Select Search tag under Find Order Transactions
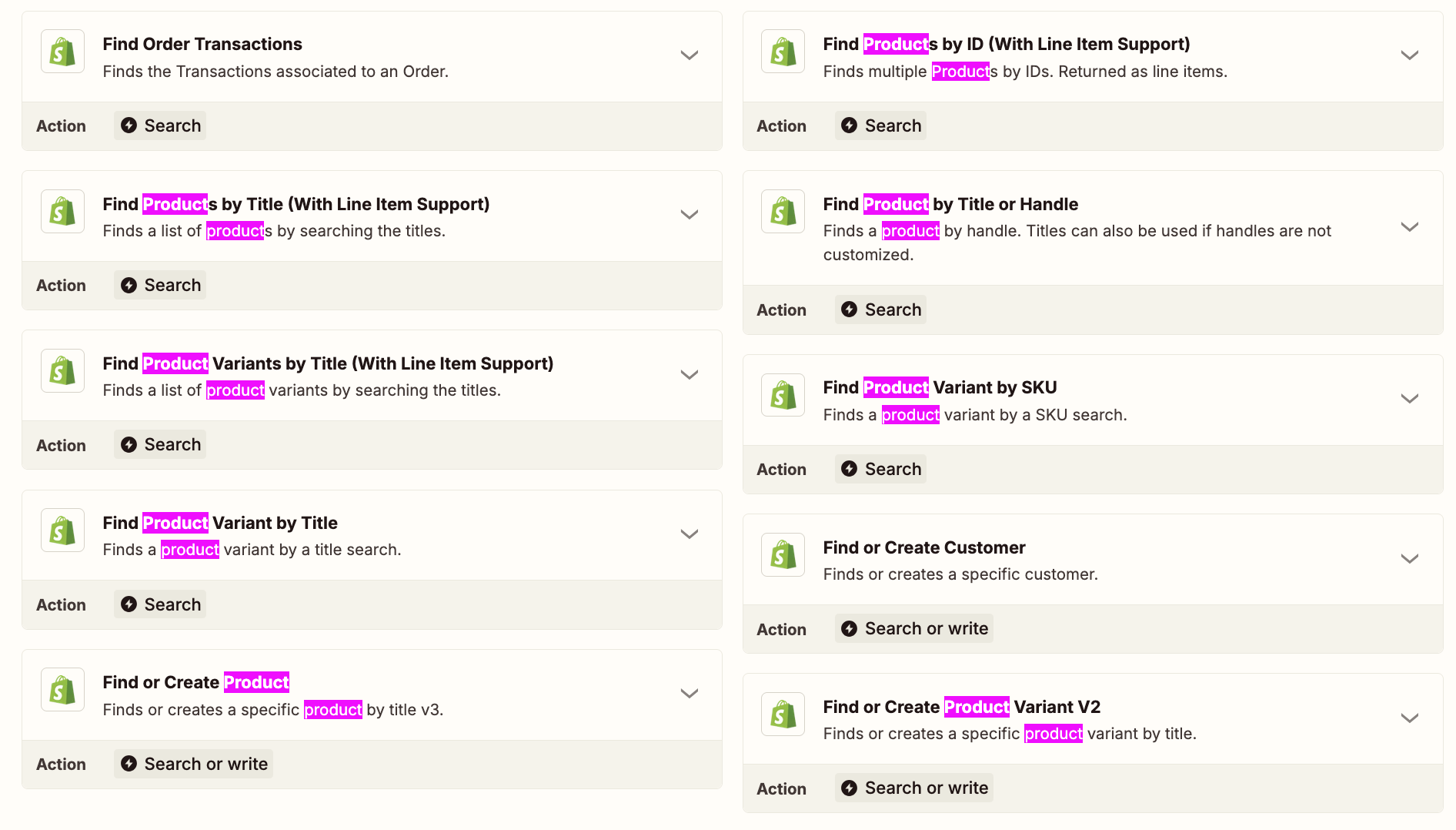 tap(160, 126)
